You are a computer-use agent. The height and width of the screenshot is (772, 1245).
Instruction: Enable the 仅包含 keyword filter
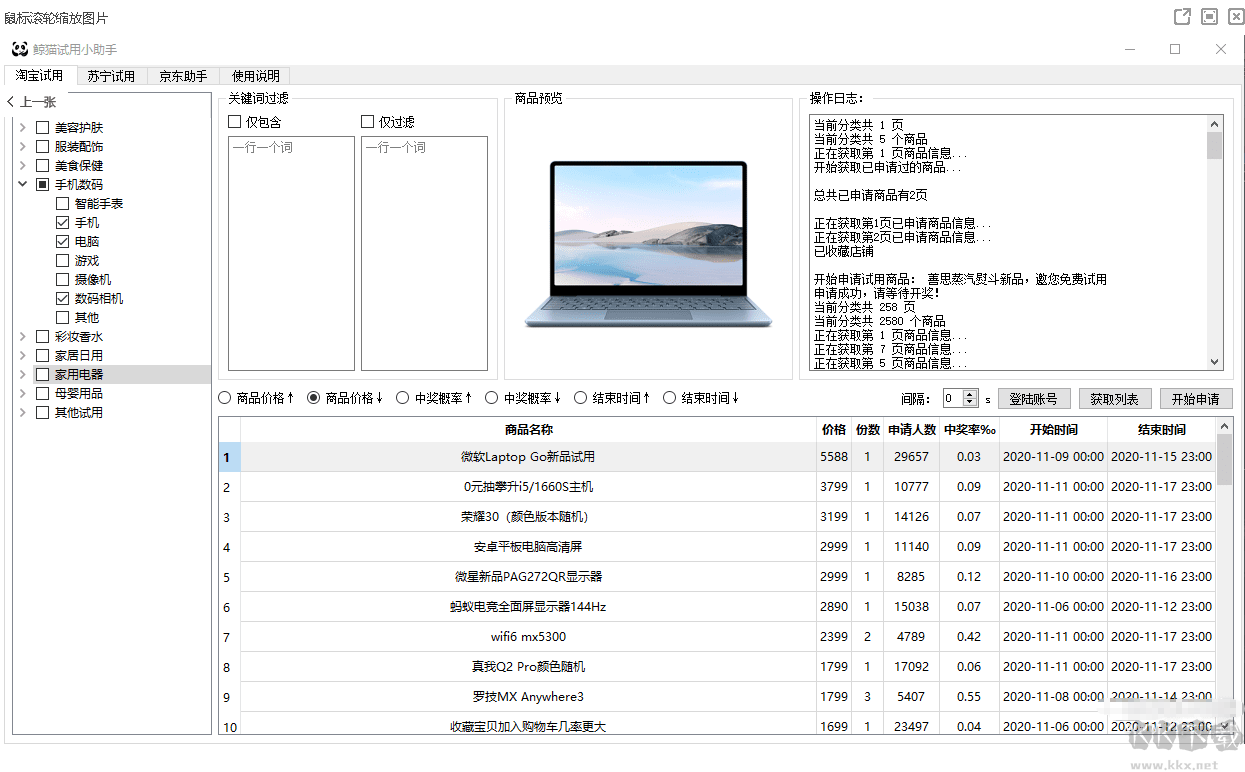pyautogui.click(x=235, y=122)
